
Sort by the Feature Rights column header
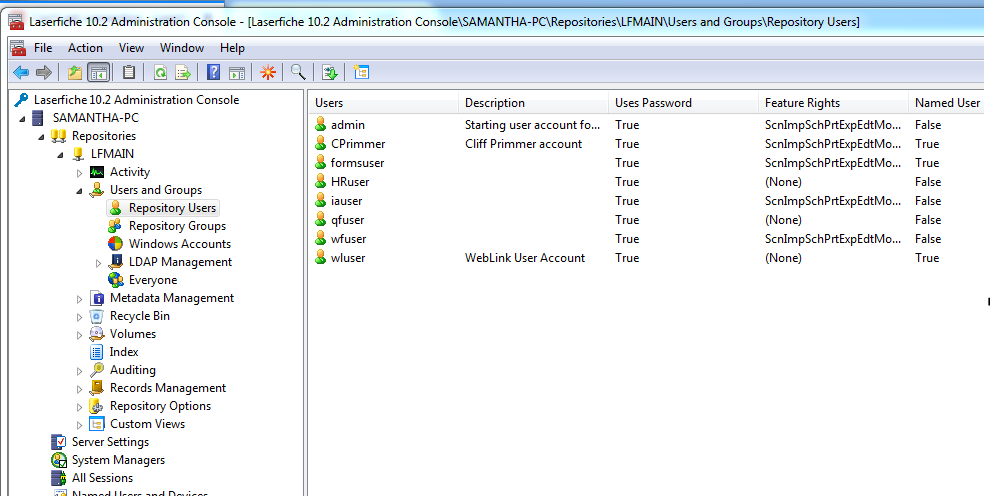pos(833,103)
